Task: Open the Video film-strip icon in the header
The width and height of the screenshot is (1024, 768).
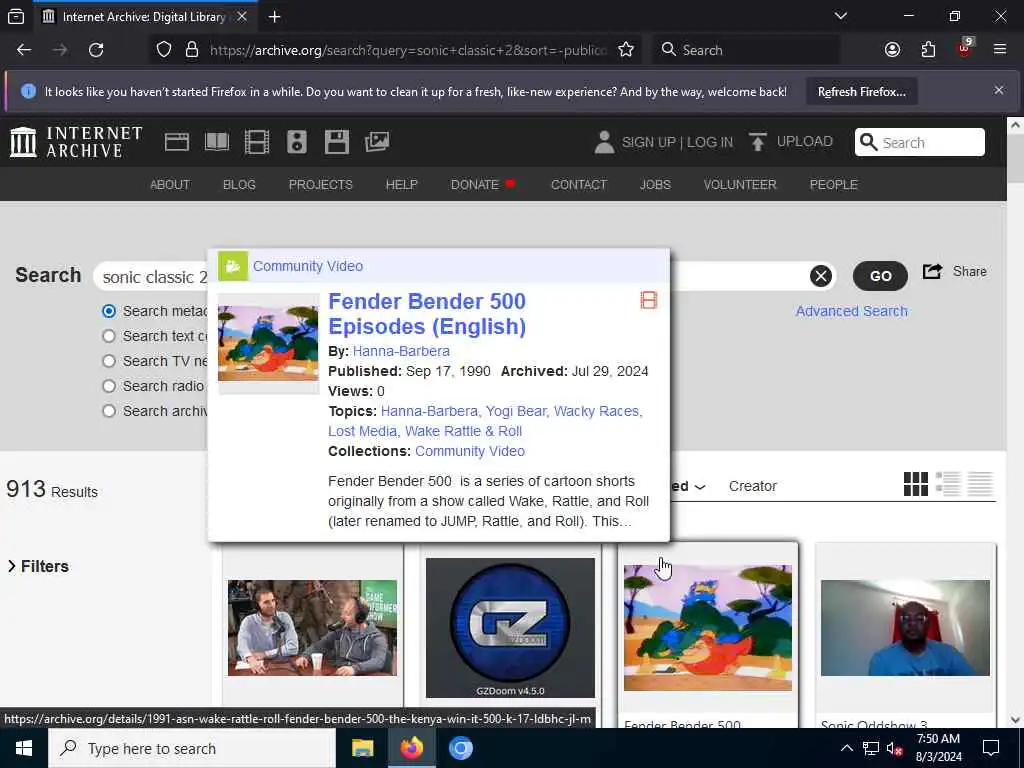Action: (257, 142)
